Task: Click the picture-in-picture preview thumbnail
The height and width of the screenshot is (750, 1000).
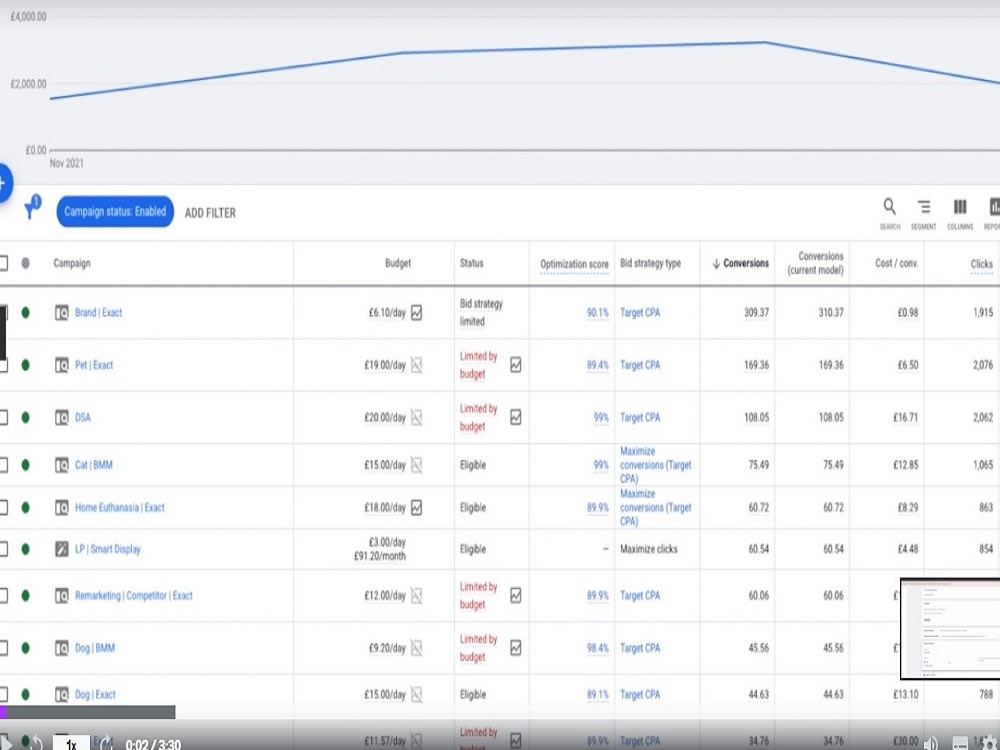Action: point(950,629)
